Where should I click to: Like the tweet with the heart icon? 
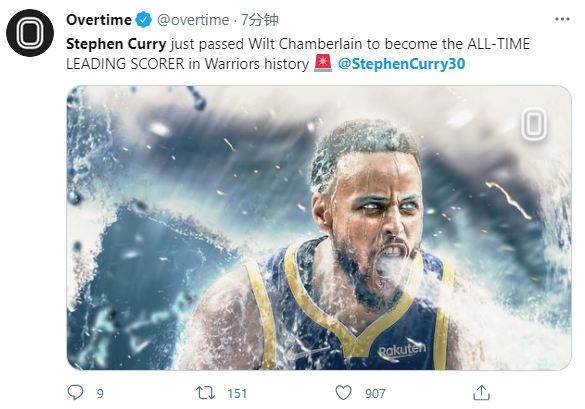(x=343, y=393)
